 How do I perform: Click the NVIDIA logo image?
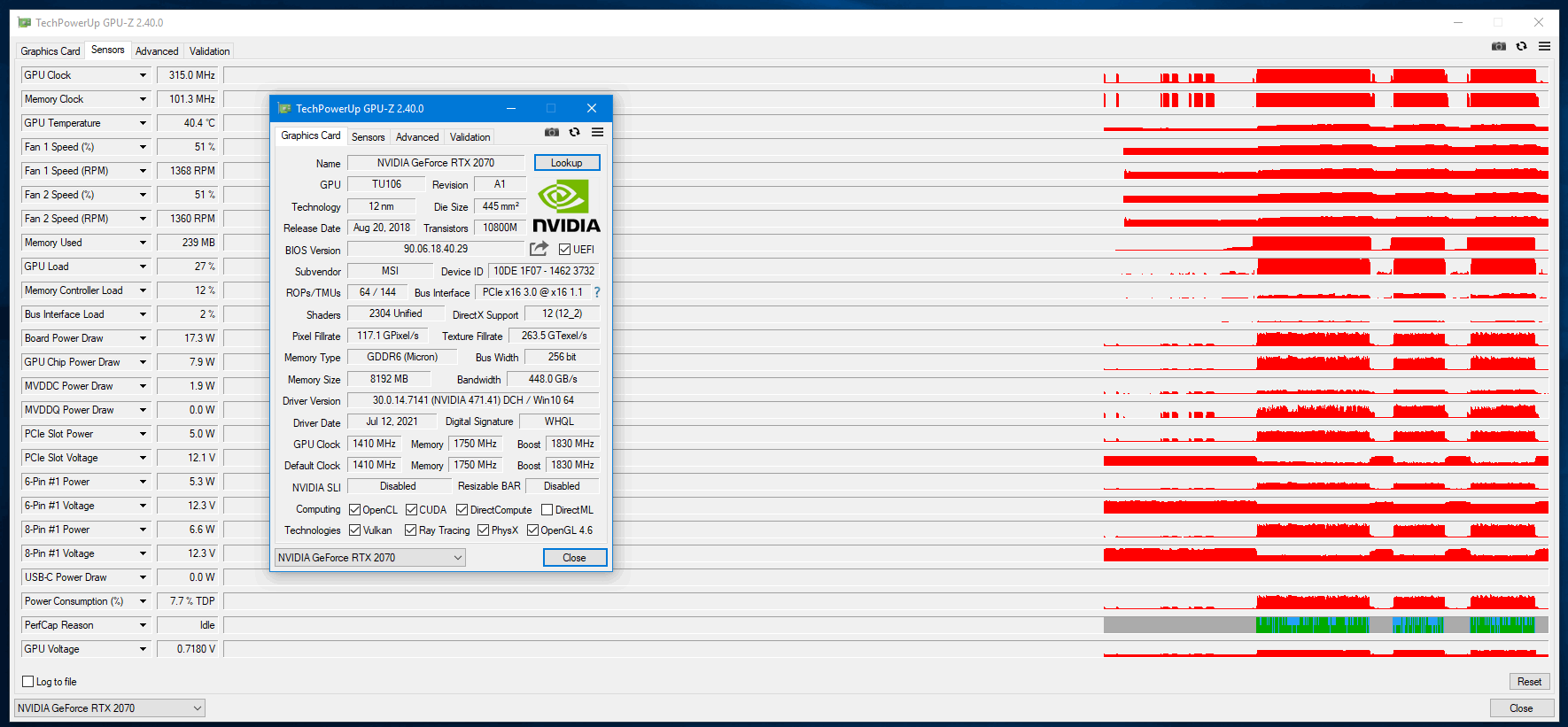click(566, 206)
